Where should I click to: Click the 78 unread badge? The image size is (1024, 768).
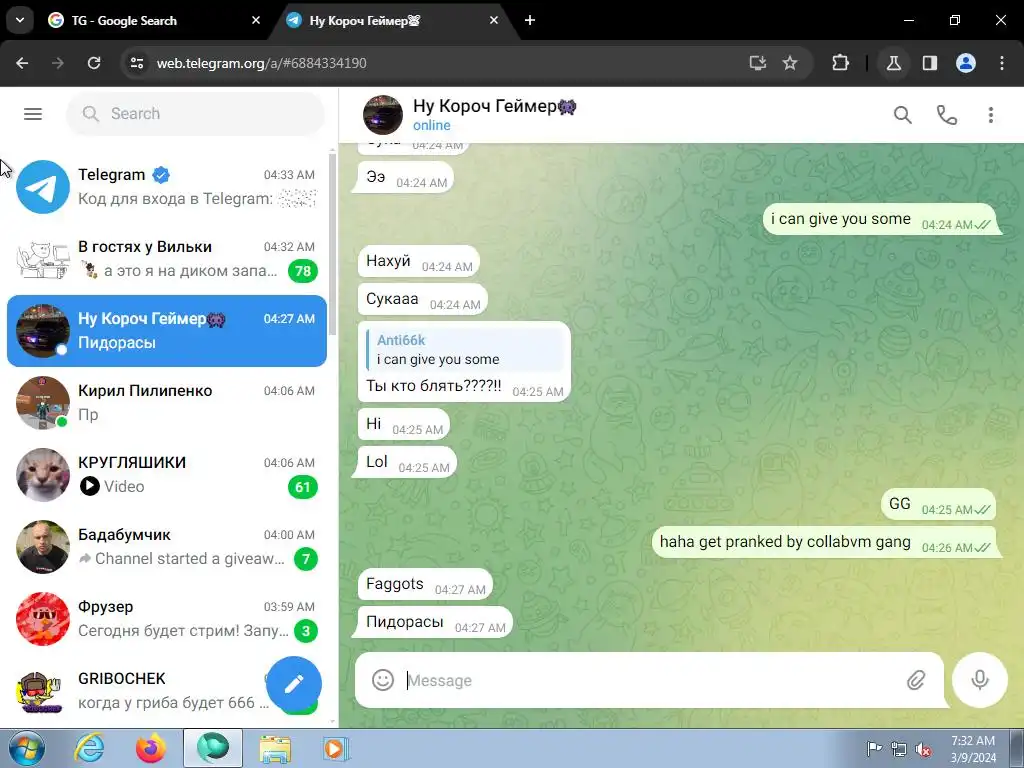coord(303,270)
